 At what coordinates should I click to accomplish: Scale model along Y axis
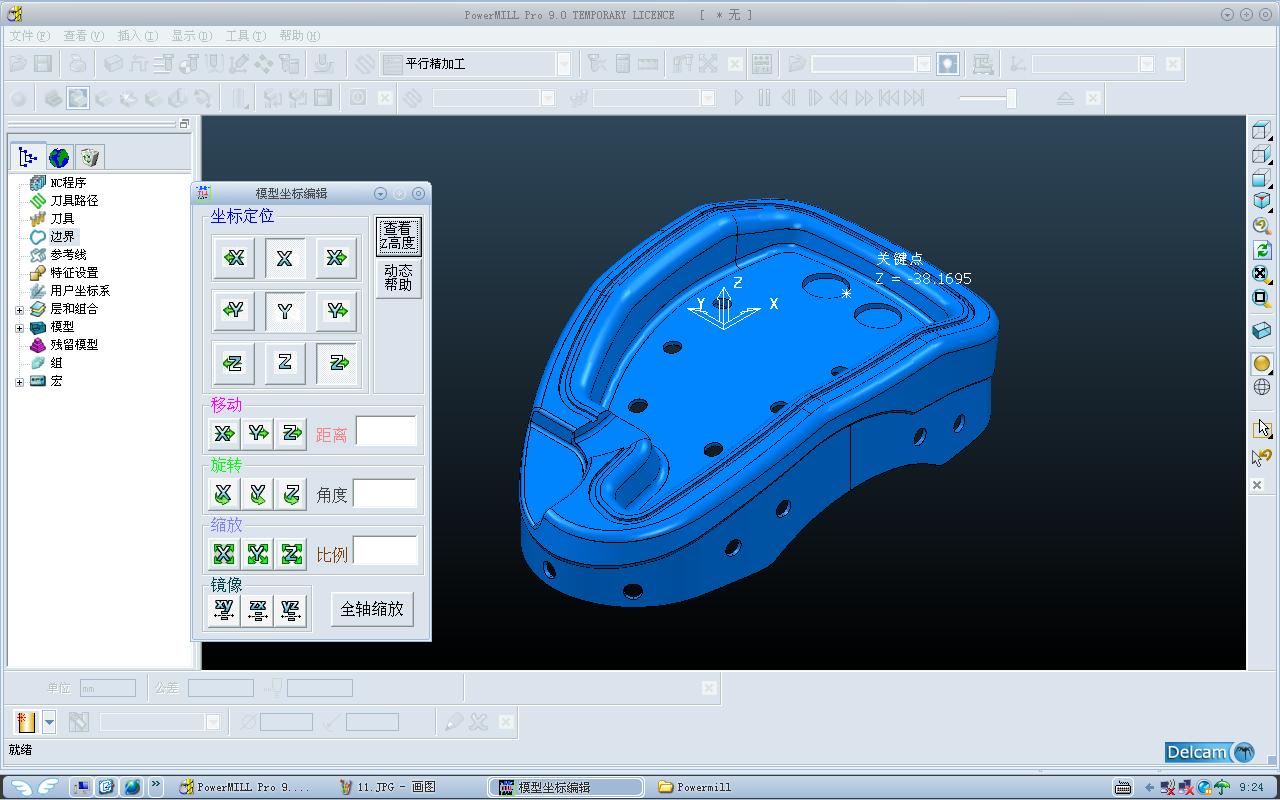258,553
